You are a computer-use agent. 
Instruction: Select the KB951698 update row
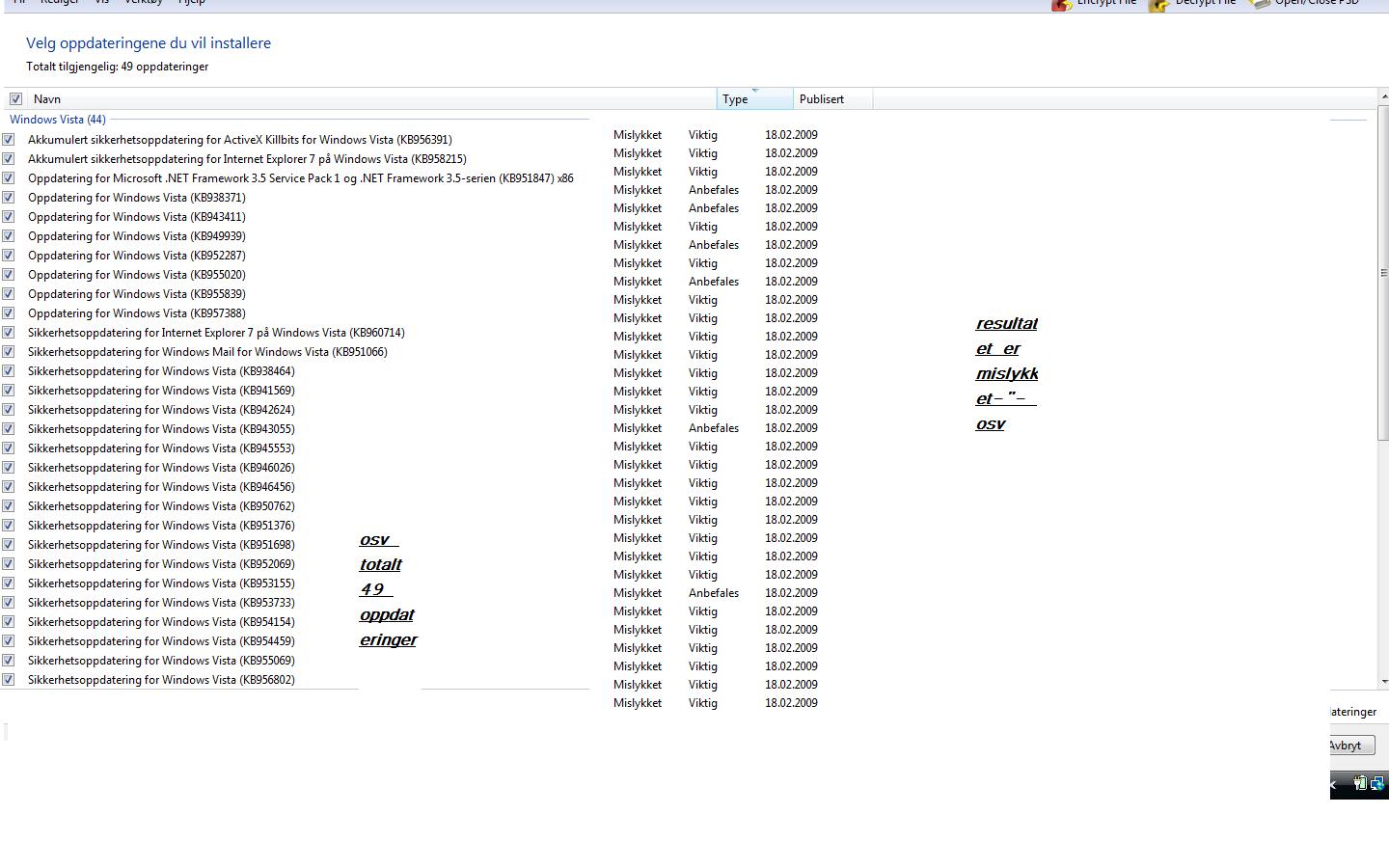[161, 544]
